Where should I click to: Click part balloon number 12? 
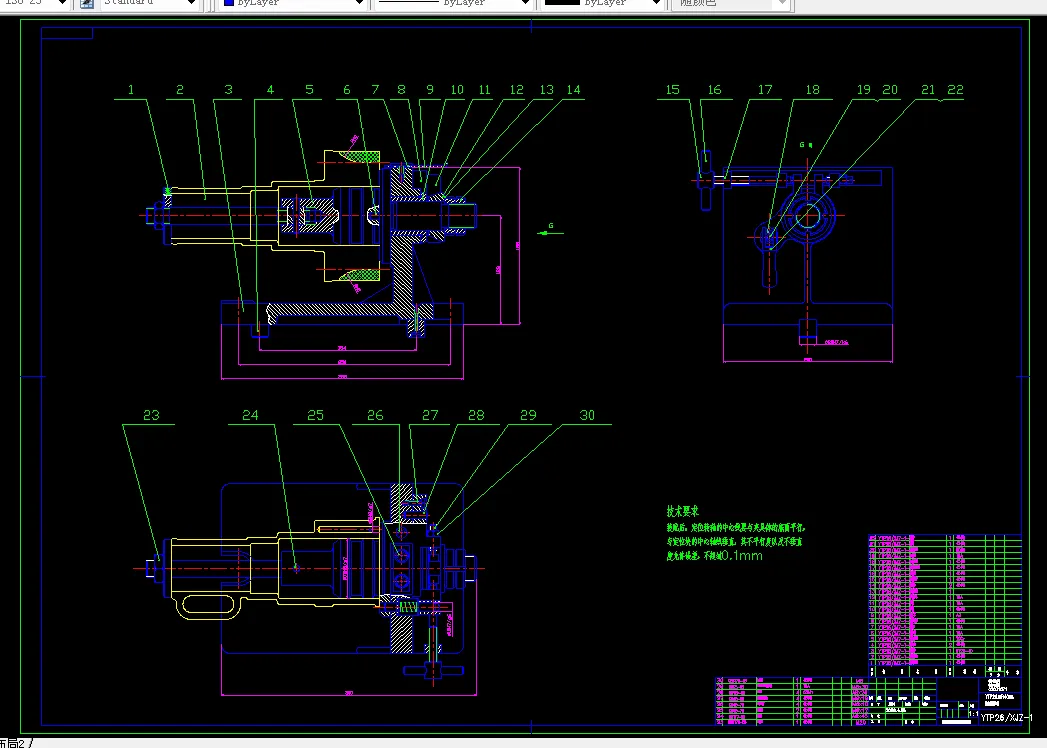point(517,89)
